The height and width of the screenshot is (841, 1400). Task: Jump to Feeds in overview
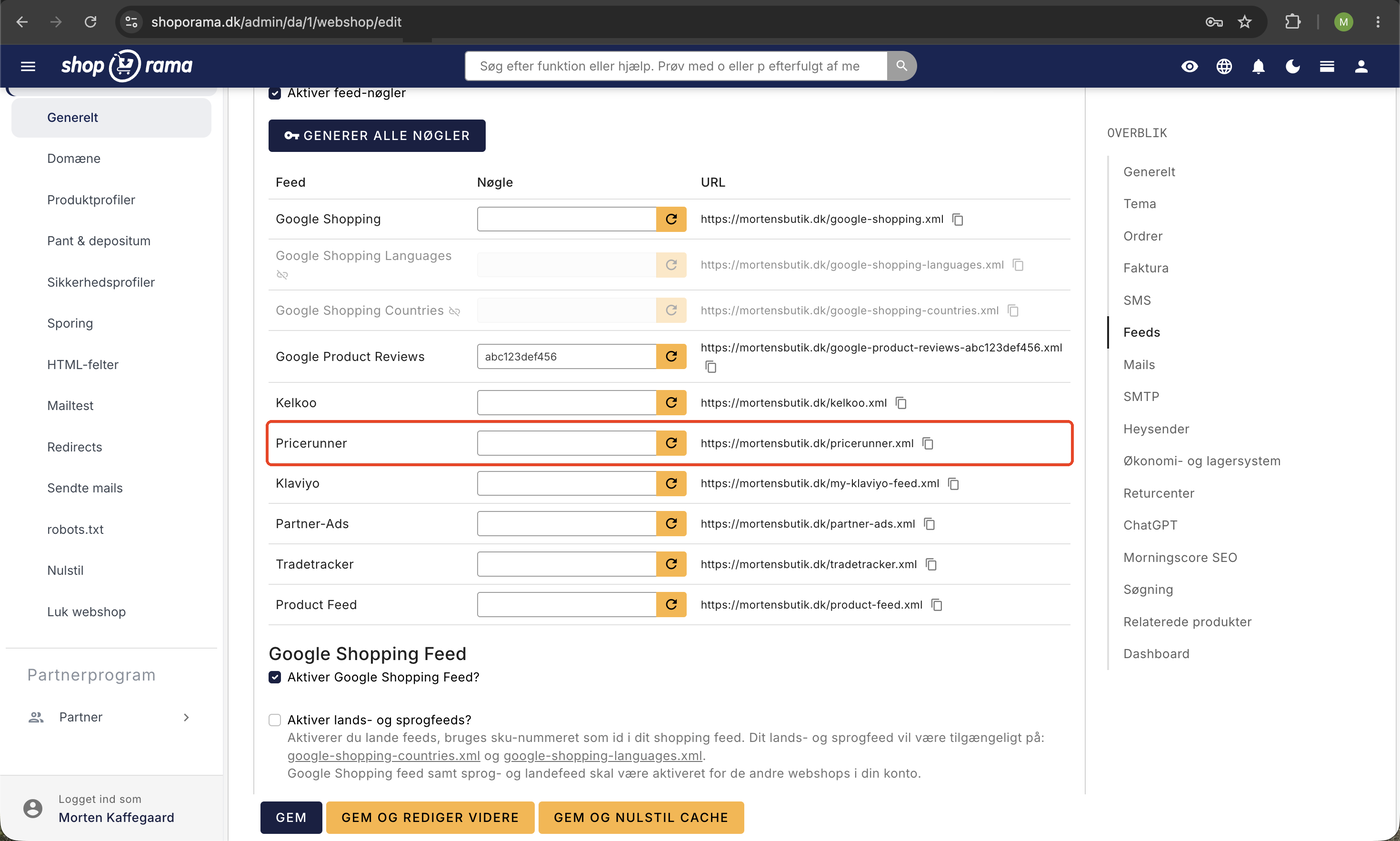point(1142,332)
